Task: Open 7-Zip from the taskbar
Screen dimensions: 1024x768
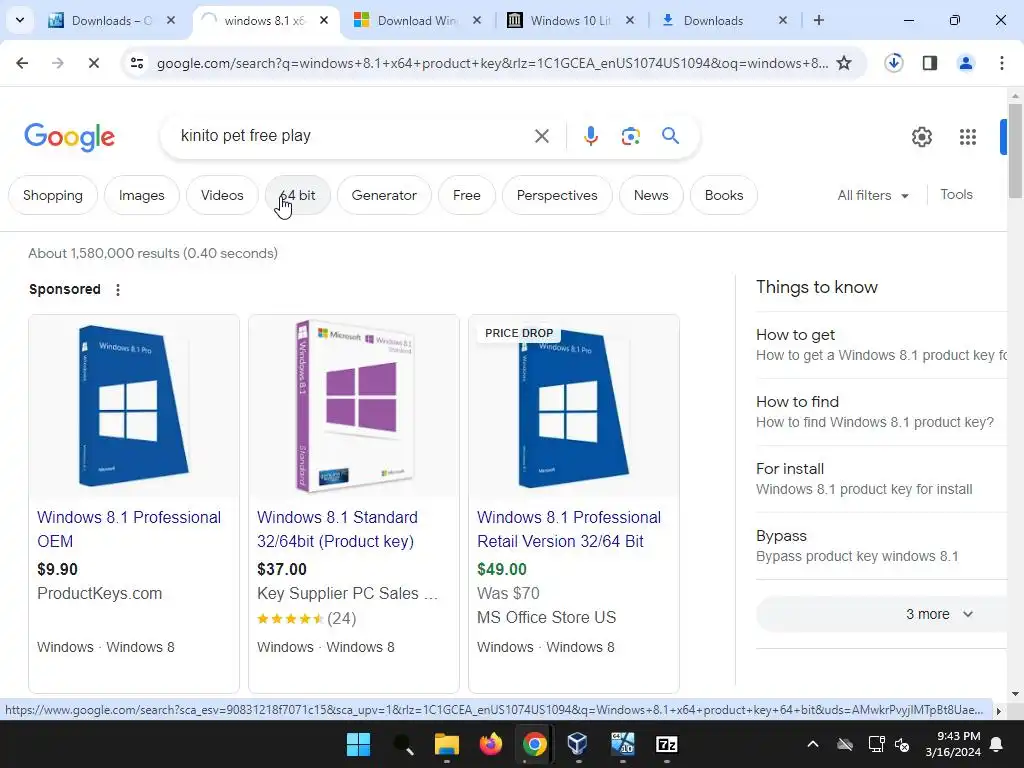Action: (x=666, y=744)
